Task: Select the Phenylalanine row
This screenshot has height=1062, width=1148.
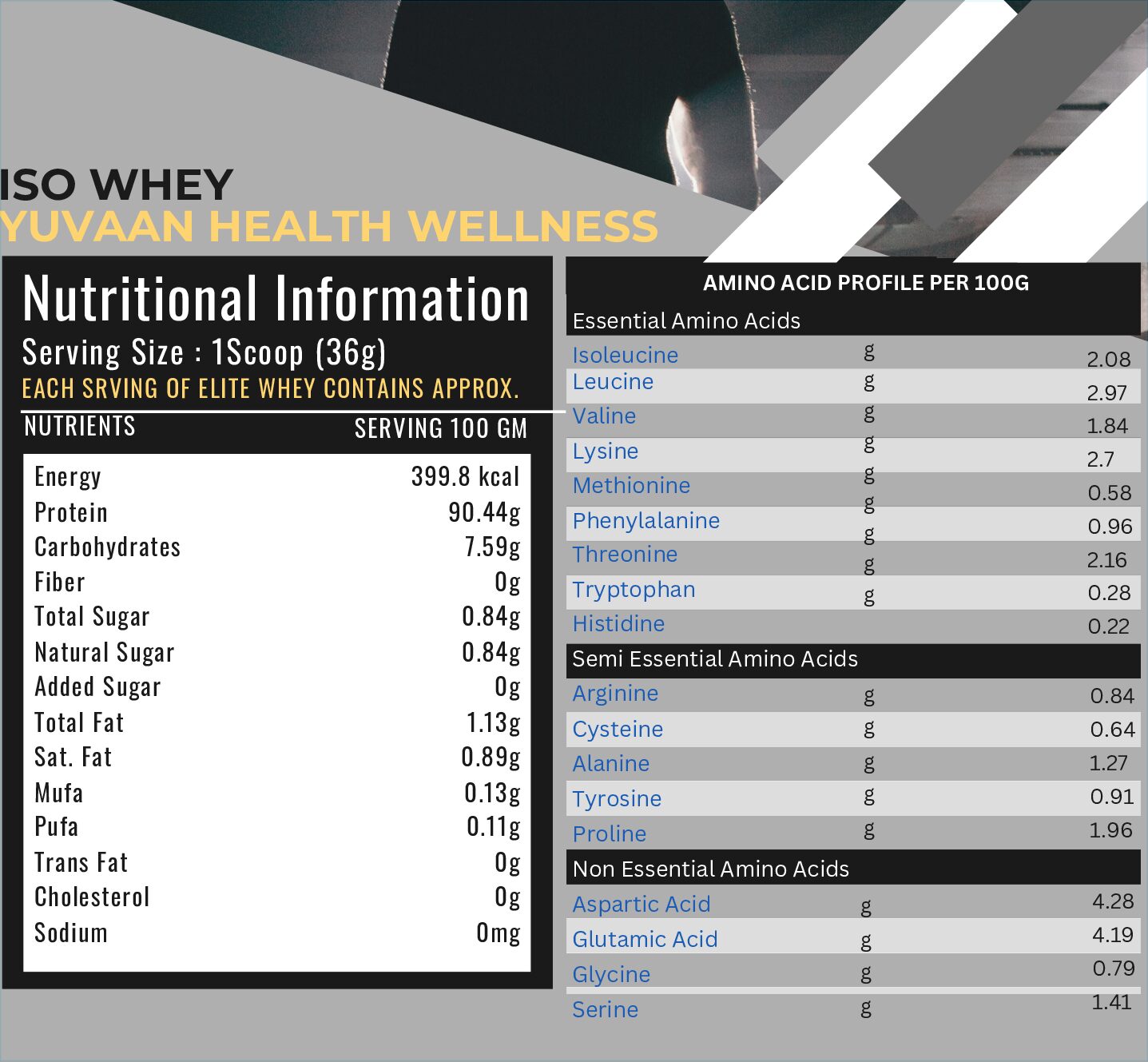Action: click(852, 523)
